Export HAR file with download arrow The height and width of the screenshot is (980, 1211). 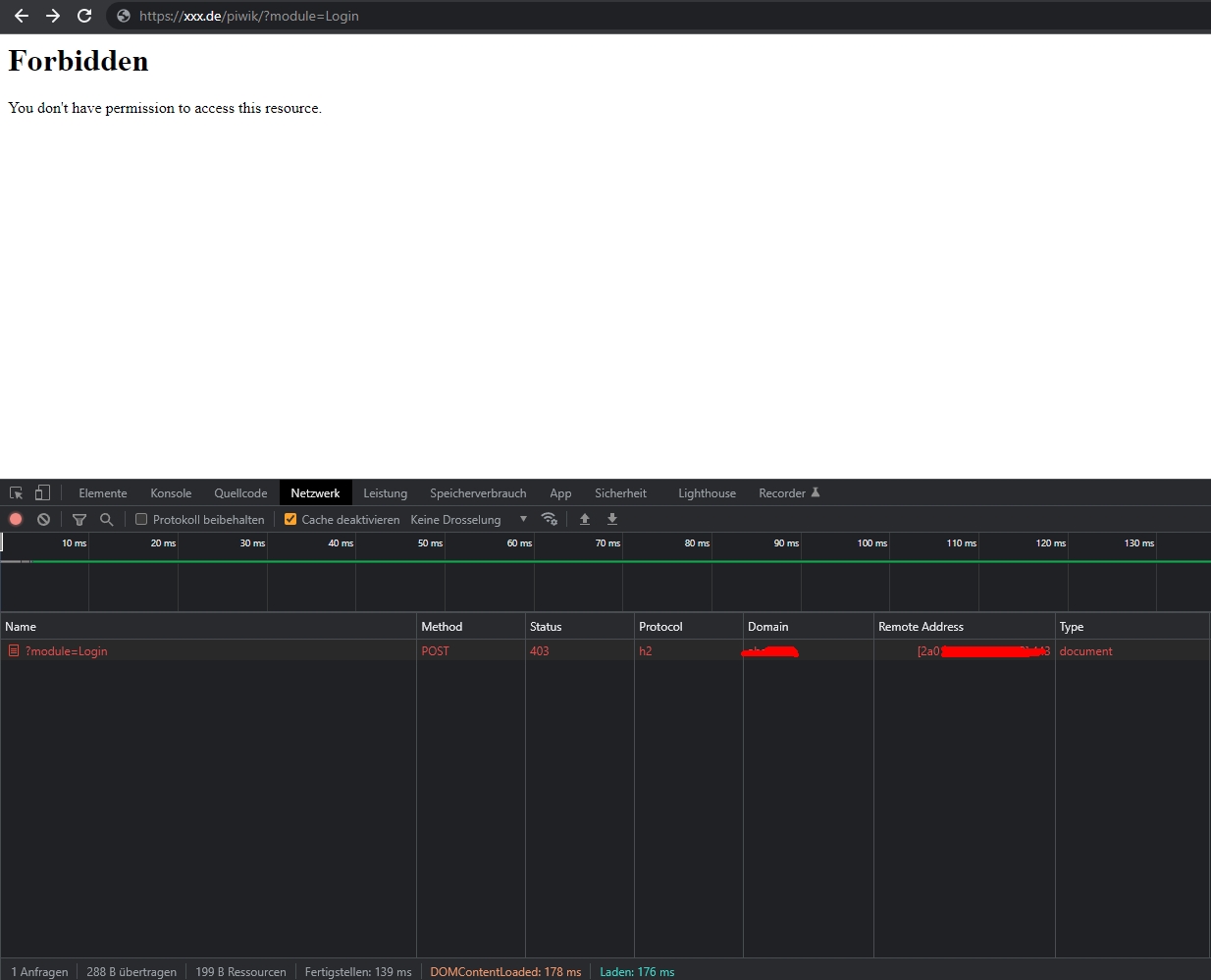pyautogui.click(x=612, y=519)
